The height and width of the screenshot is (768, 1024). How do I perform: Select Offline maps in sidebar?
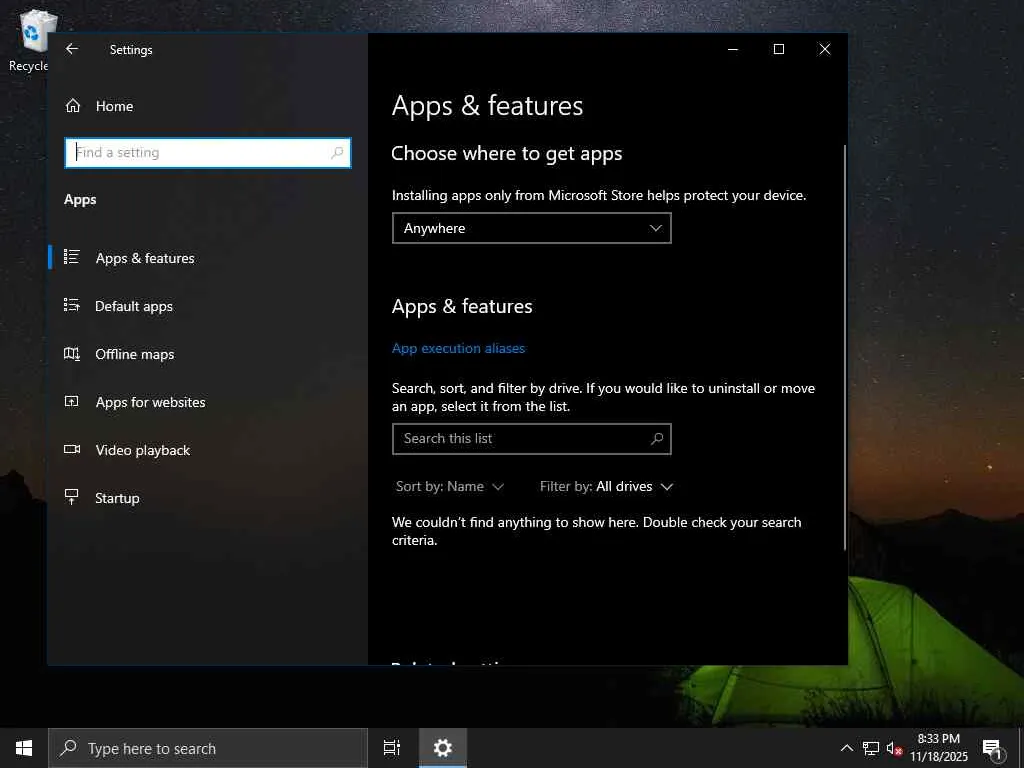point(208,354)
